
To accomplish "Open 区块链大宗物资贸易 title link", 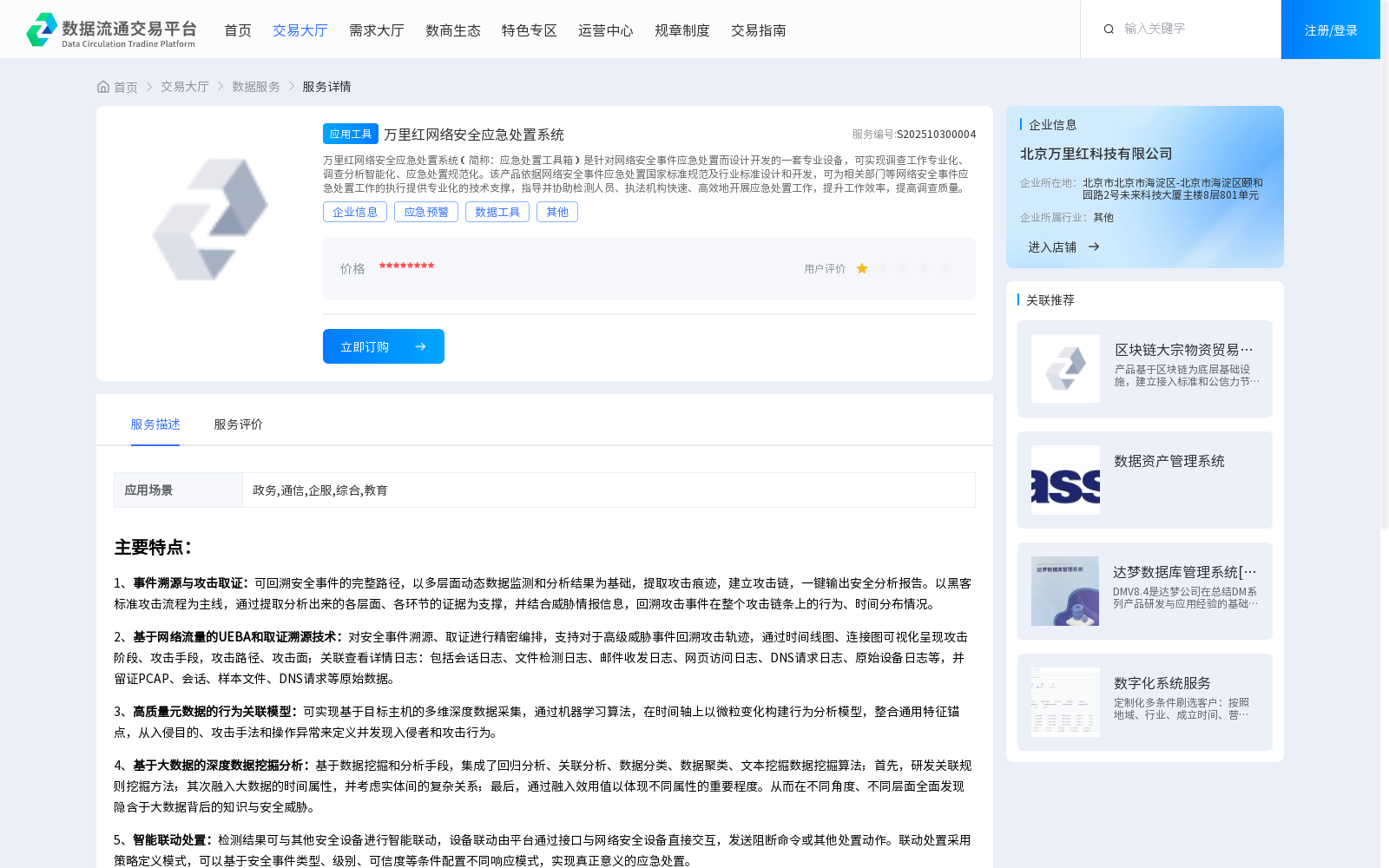I will [1184, 350].
